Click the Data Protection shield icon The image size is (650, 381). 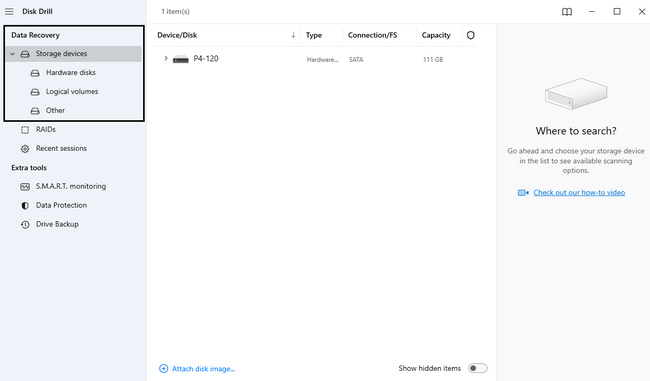(25, 206)
